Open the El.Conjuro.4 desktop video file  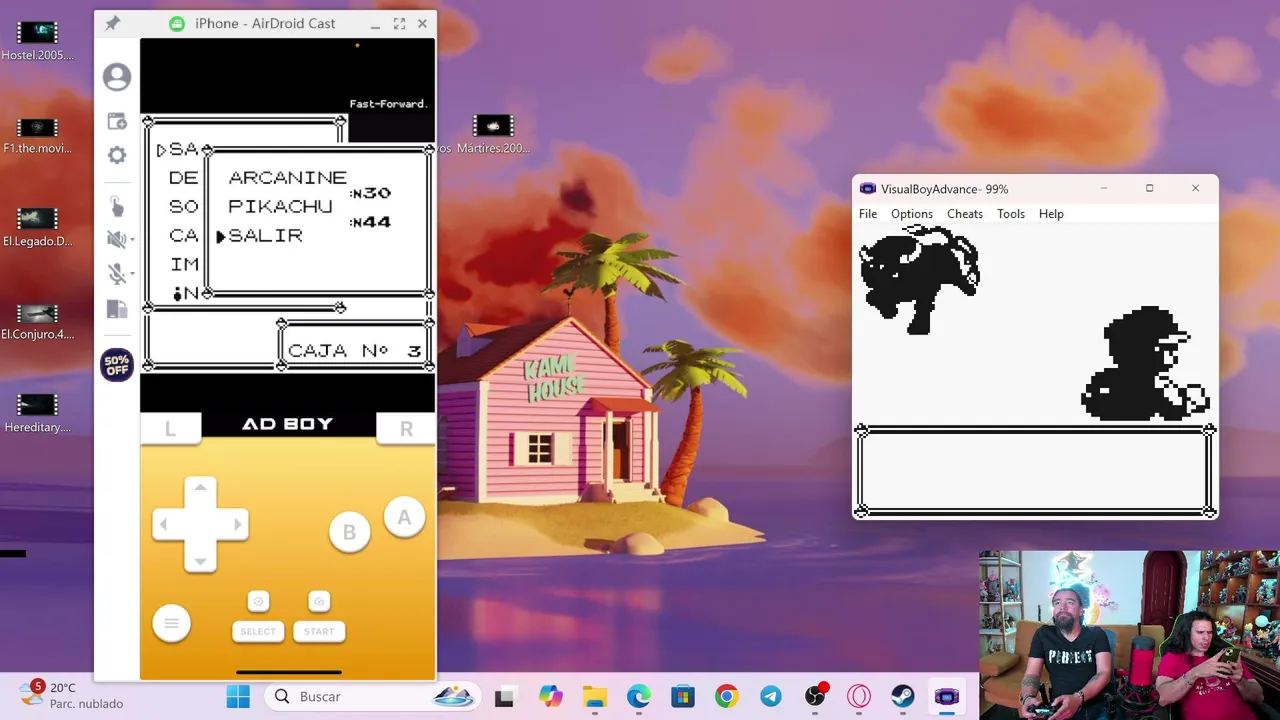click(x=38, y=320)
